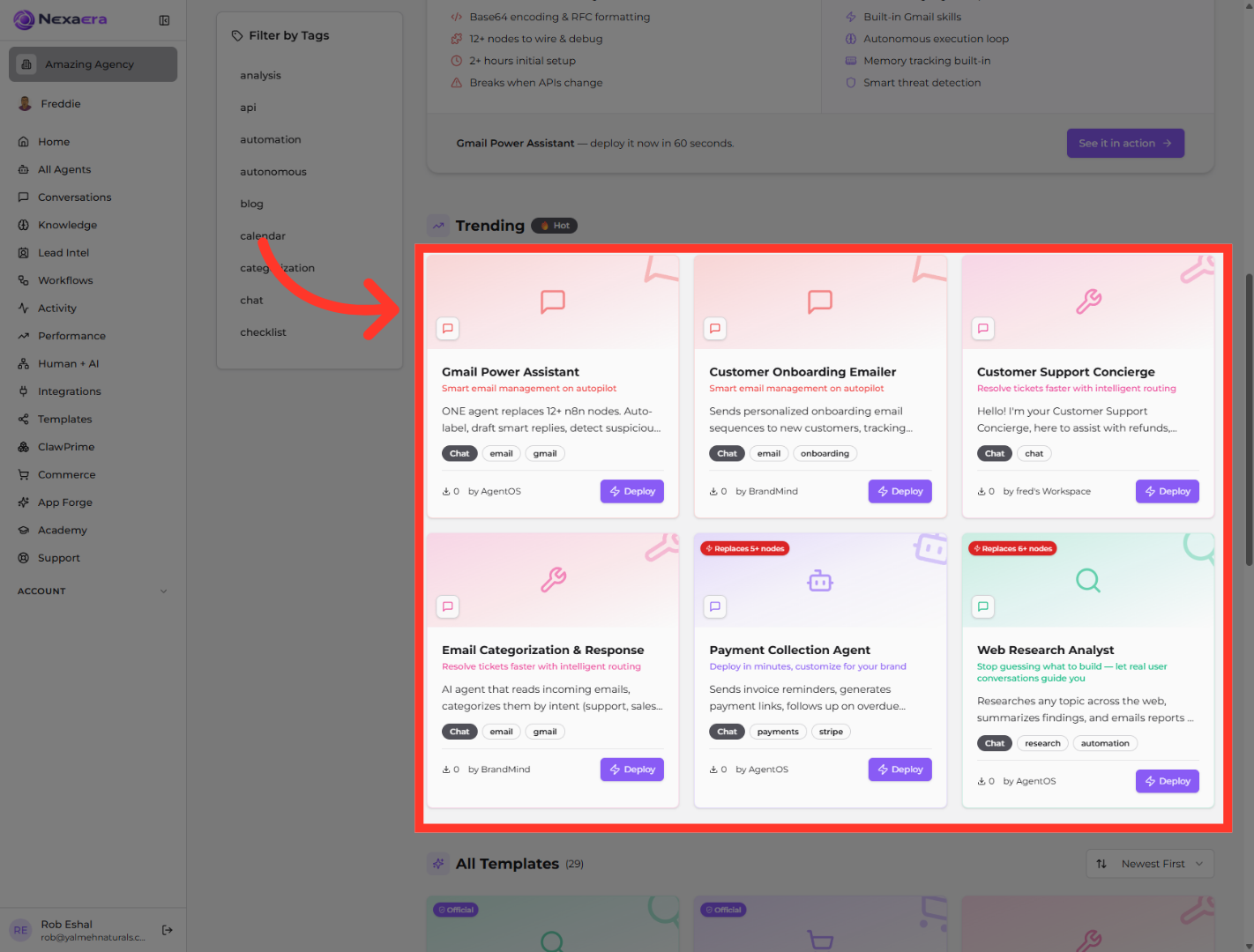Screen dimensions: 1254x952
Task: Filter by the checklist tag
Action: (x=263, y=332)
